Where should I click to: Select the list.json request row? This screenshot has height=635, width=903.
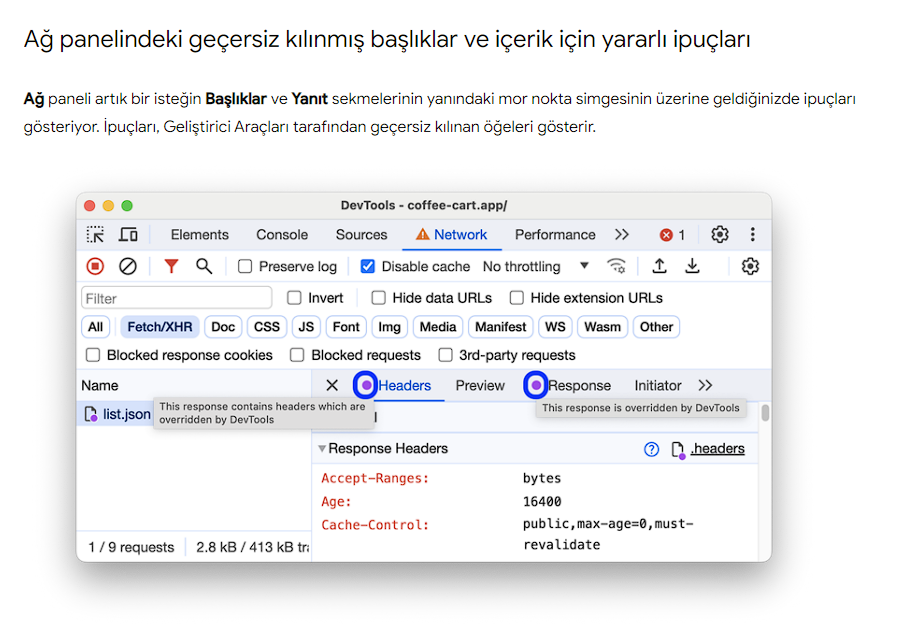point(194,414)
